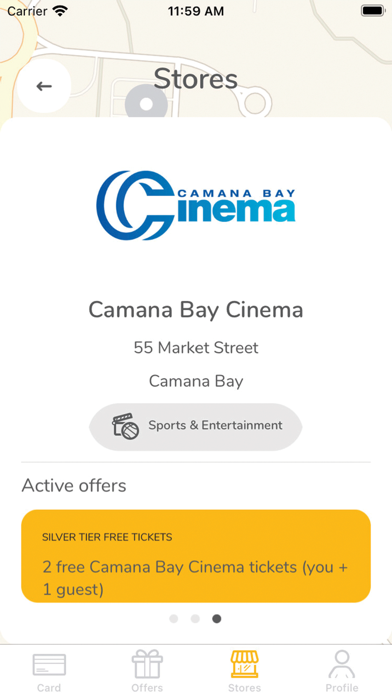Click the Sports & Entertainment category icon

point(125,426)
